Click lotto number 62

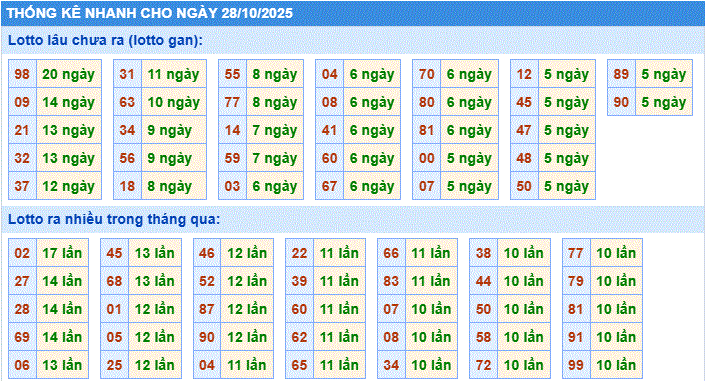(299, 337)
